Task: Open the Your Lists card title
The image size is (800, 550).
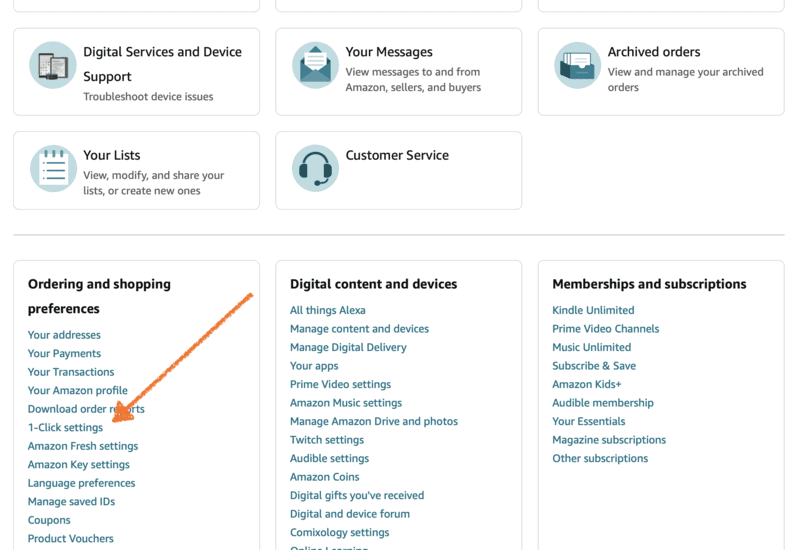Action: (112, 155)
